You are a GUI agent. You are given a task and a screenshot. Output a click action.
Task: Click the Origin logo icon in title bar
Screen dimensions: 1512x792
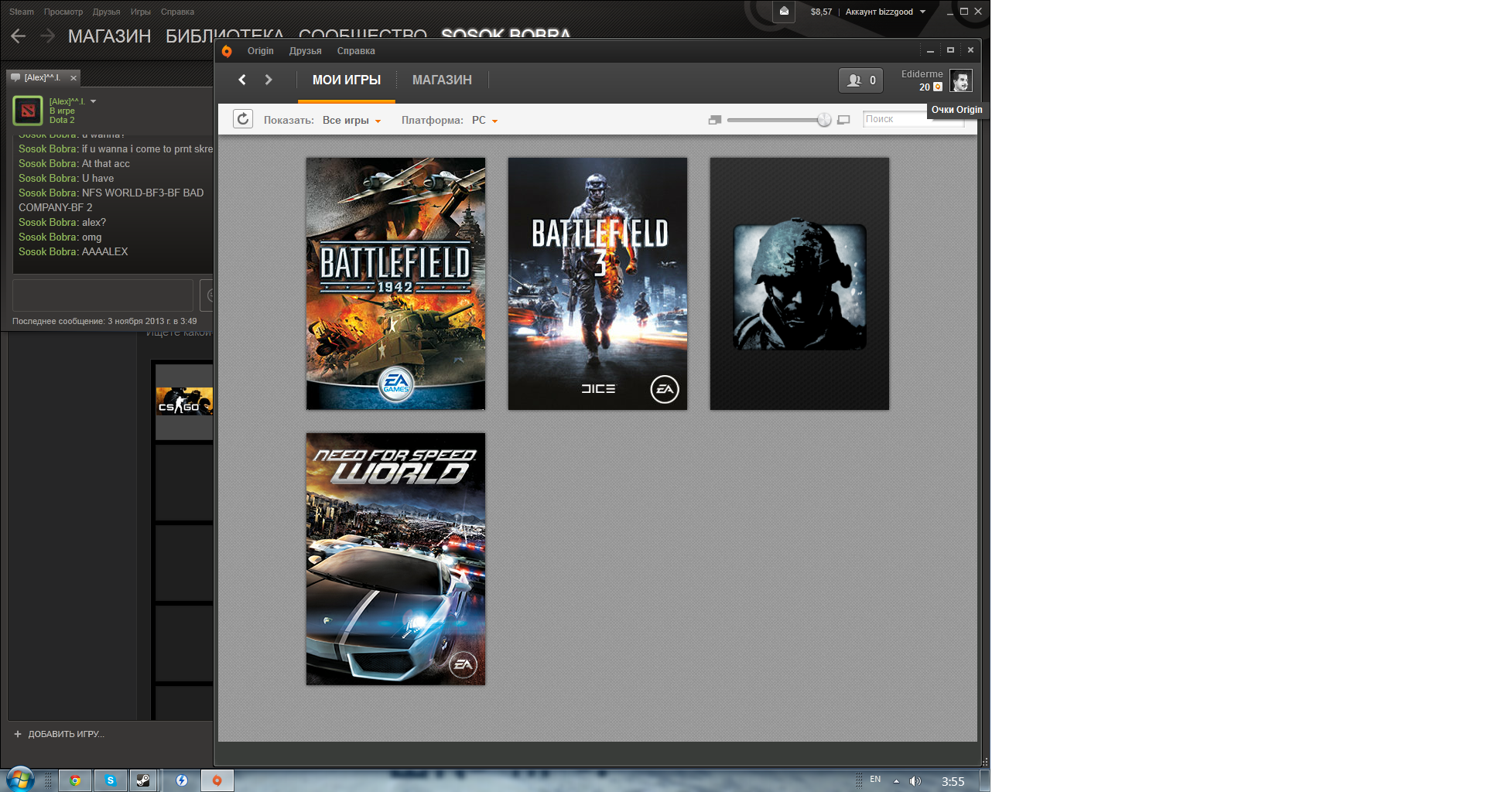(227, 51)
